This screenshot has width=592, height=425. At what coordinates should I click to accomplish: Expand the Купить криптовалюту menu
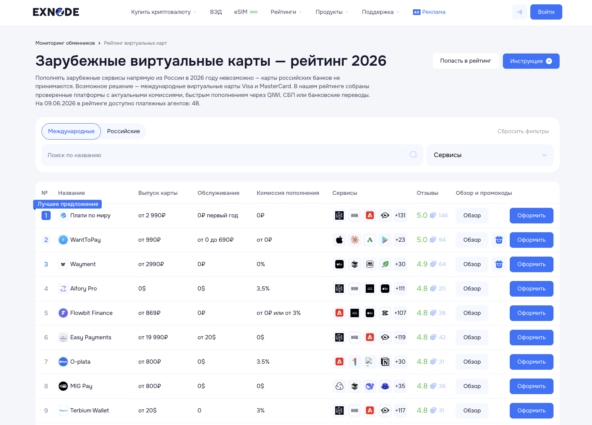pyautogui.click(x=163, y=12)
